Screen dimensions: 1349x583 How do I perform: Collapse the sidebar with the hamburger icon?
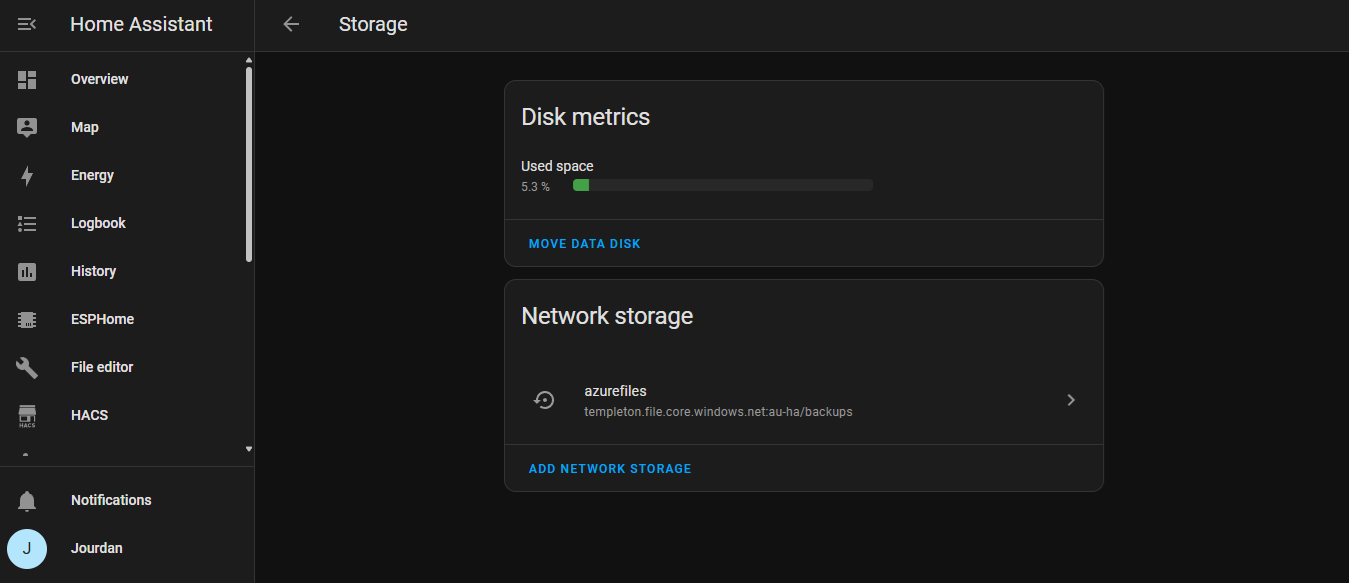27,24
